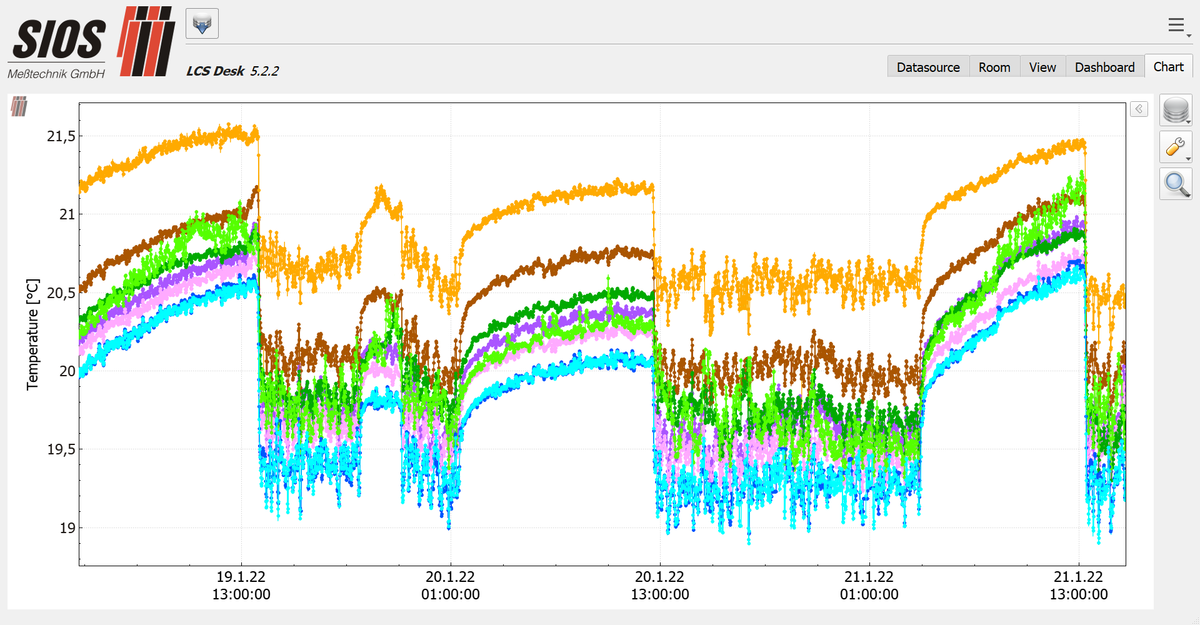This screenshot has width=1200, height=625.
Task: Select the wrench settings tool
Action: click(x=1175, y=148)
